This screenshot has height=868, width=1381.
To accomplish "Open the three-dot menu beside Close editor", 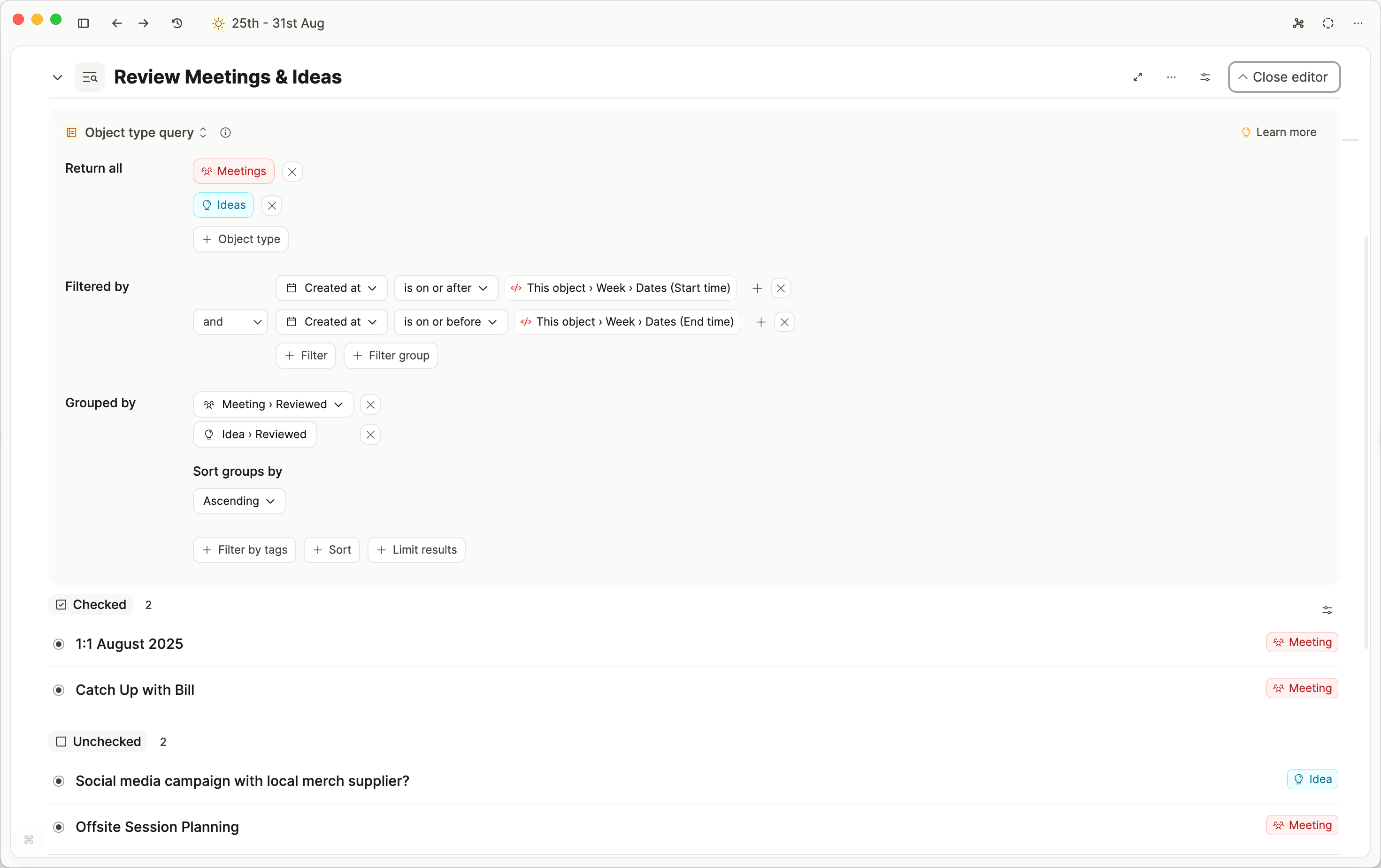I will point(1172,77).
